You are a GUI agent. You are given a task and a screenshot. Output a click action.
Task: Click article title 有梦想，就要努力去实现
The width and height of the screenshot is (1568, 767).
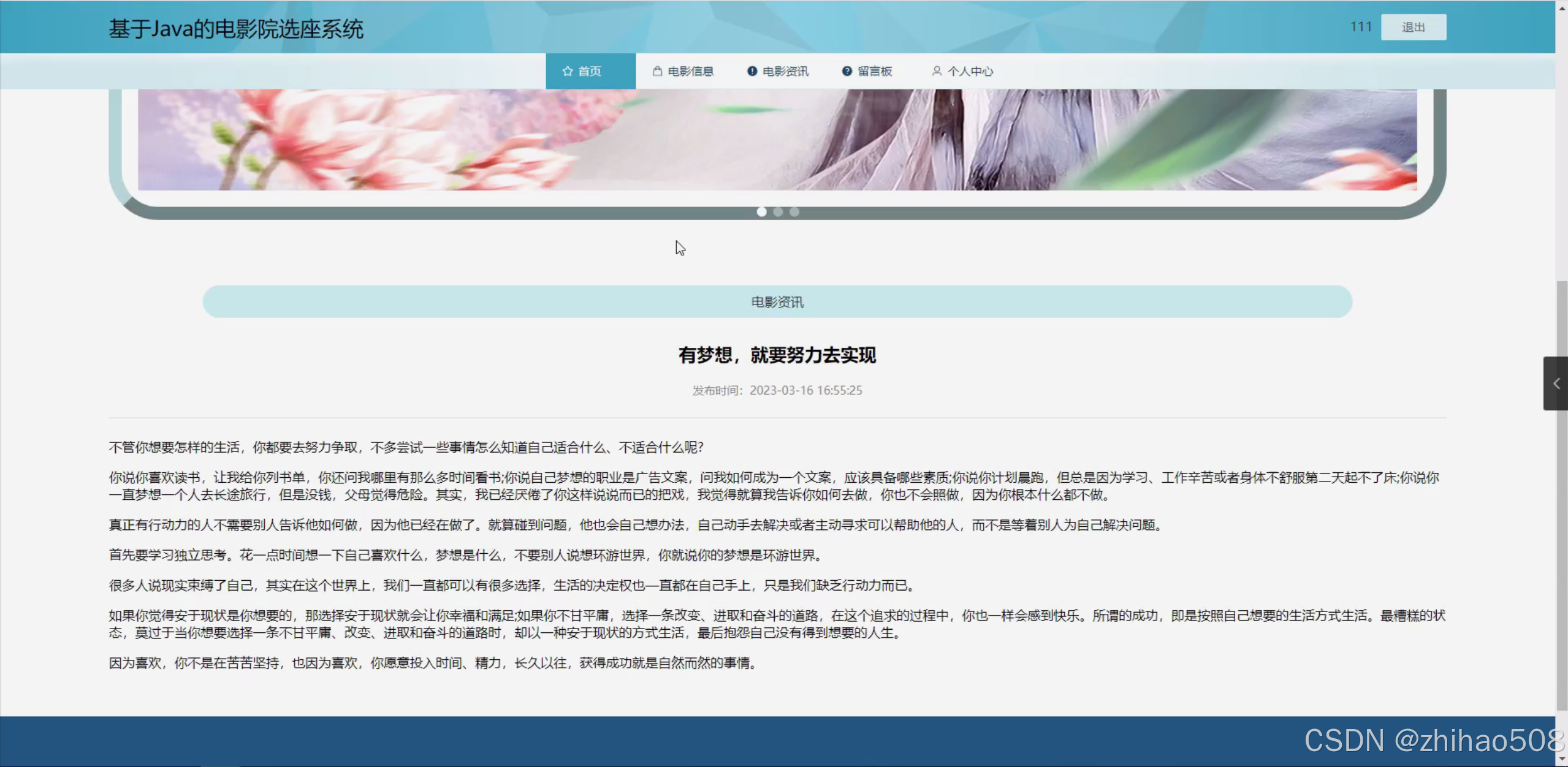coord(777,355)
